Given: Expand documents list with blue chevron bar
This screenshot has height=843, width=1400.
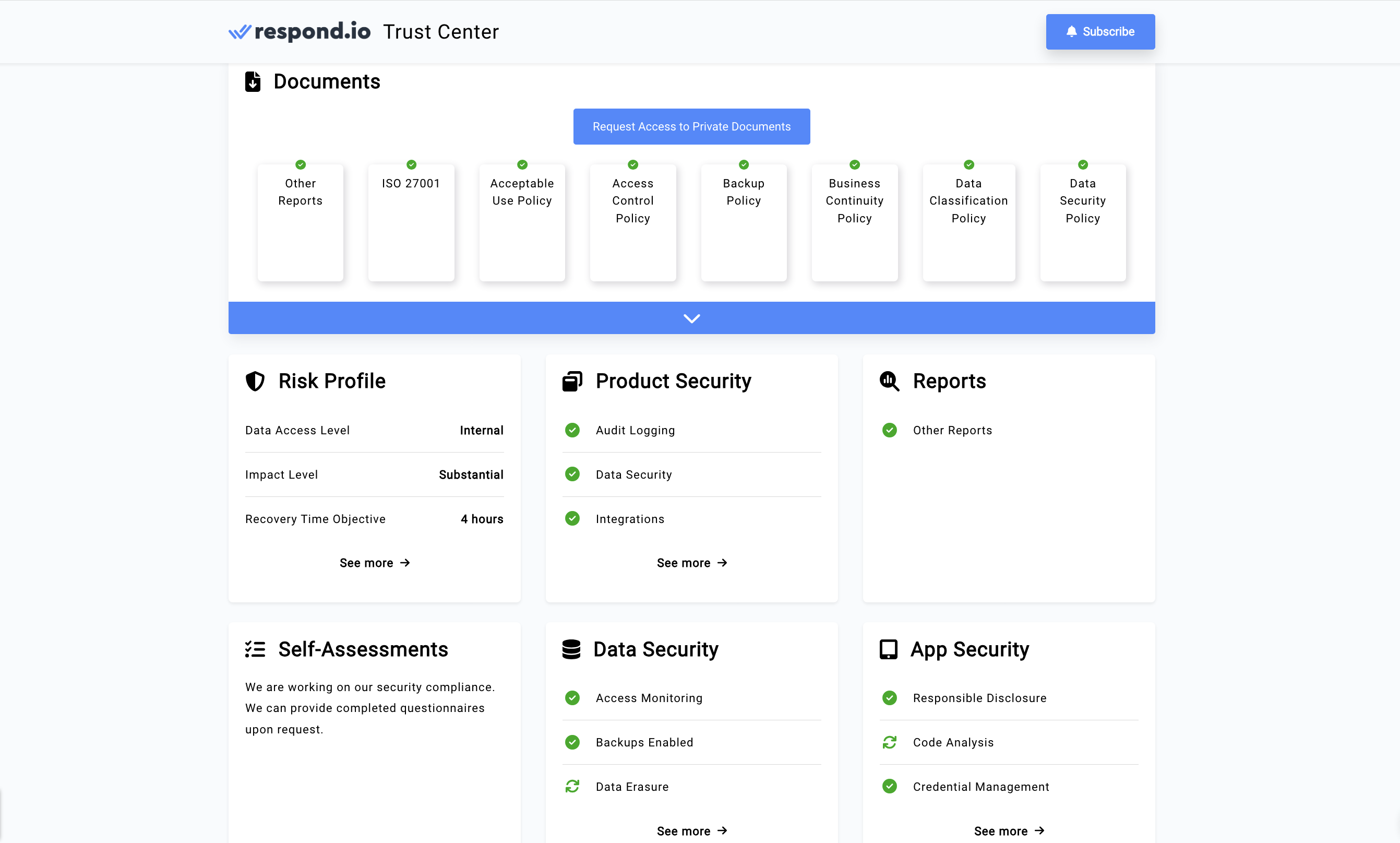Looking at the screenshot, I should click(691, 318).
